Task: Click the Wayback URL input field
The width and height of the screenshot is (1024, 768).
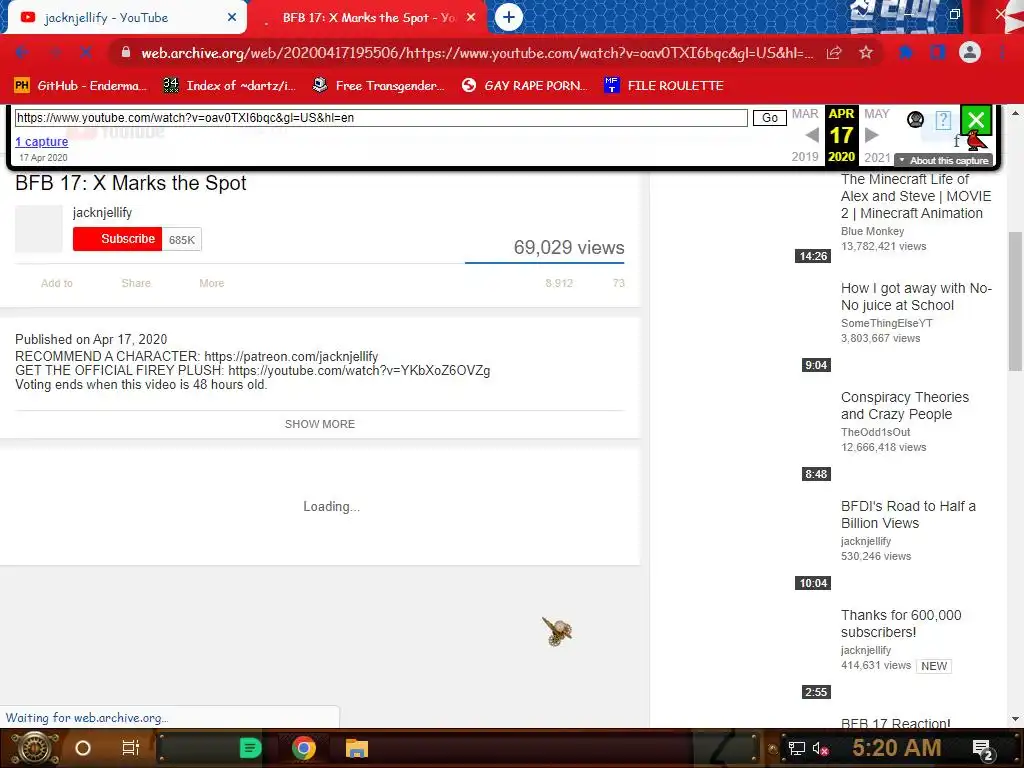Action: pos(381,118)
